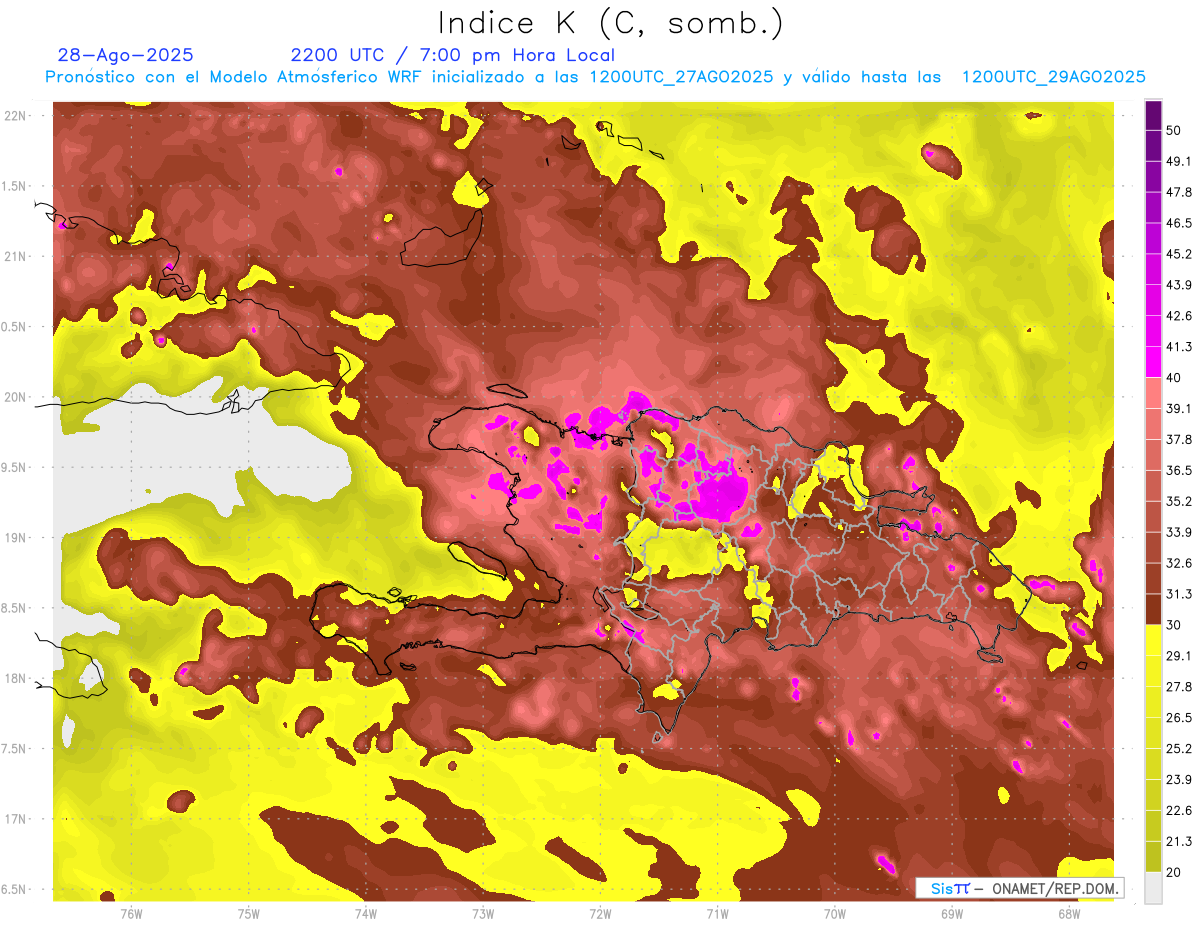Click the "Indice K (C, somb.)" title
This screenshot has height=927, width=1200.
click(611, 23)
